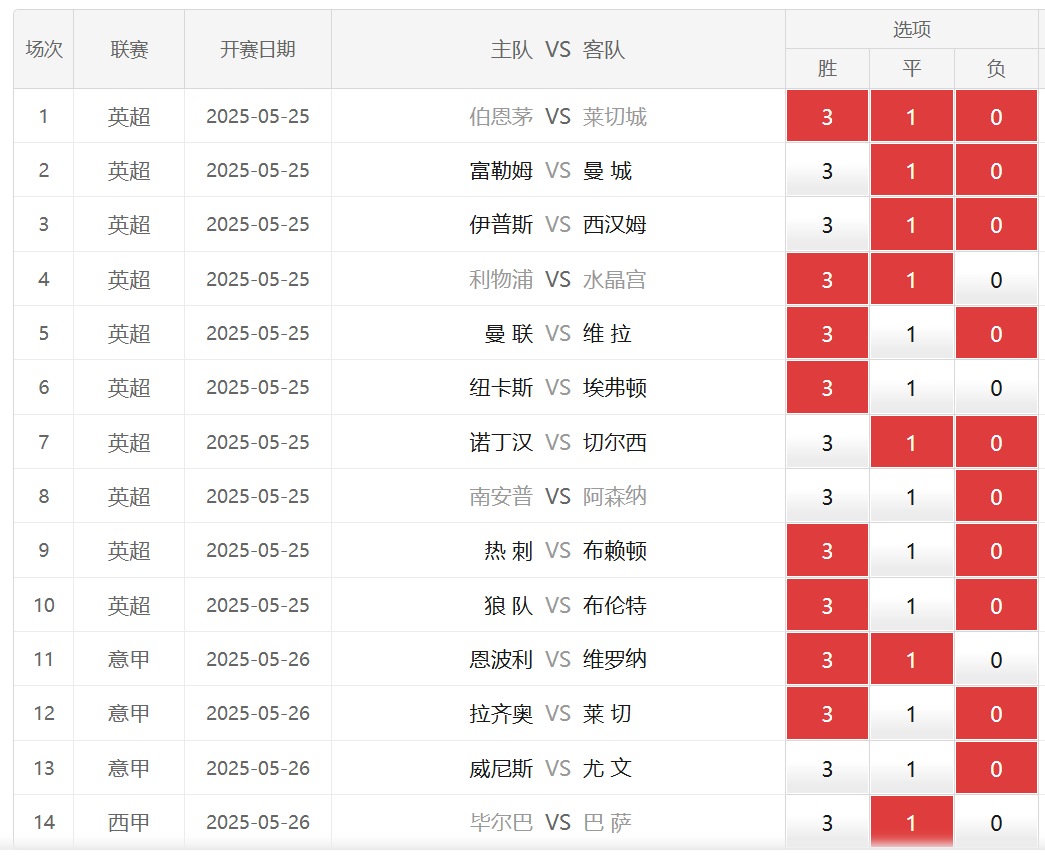Viewport: 1045px width, 857px height.
Task: Toggle win option 3 for 伯恩茅 VS 莱切城
Action: coord(827,116)
